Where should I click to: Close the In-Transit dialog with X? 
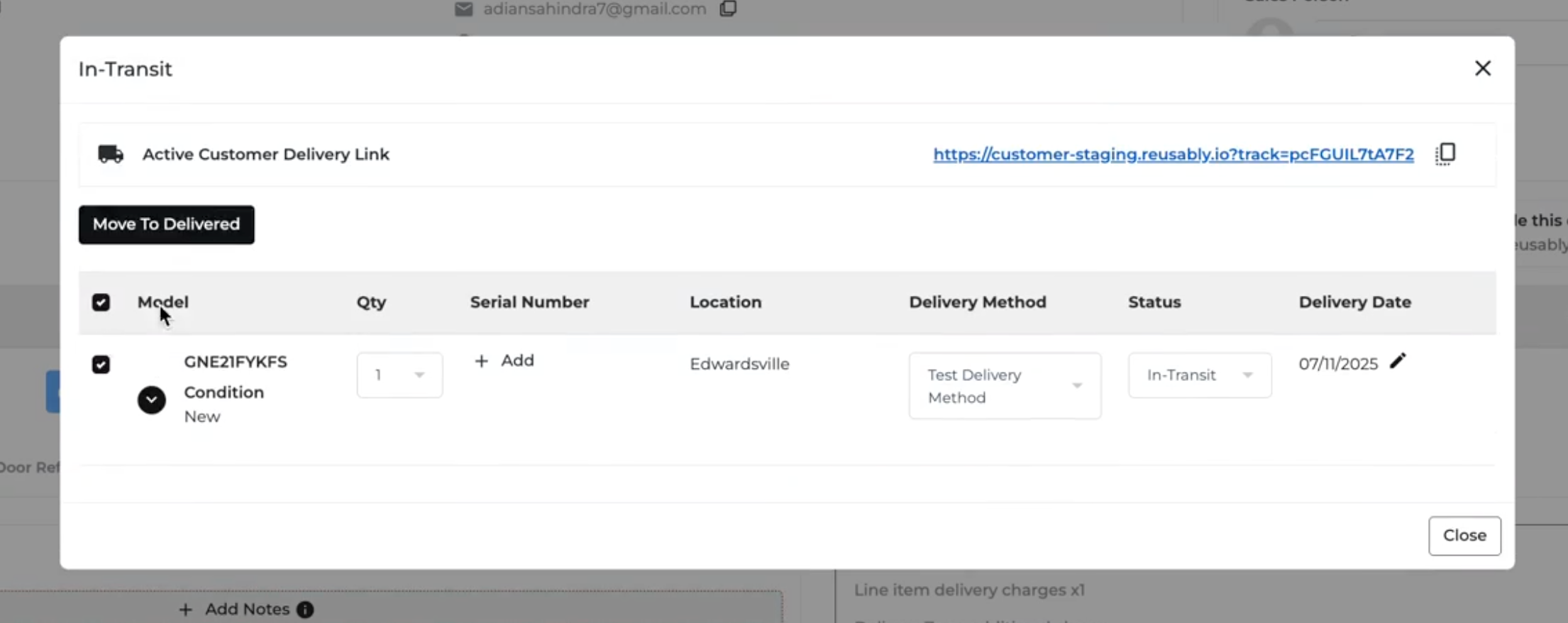pyautogui.click(x=1482, y=68)
